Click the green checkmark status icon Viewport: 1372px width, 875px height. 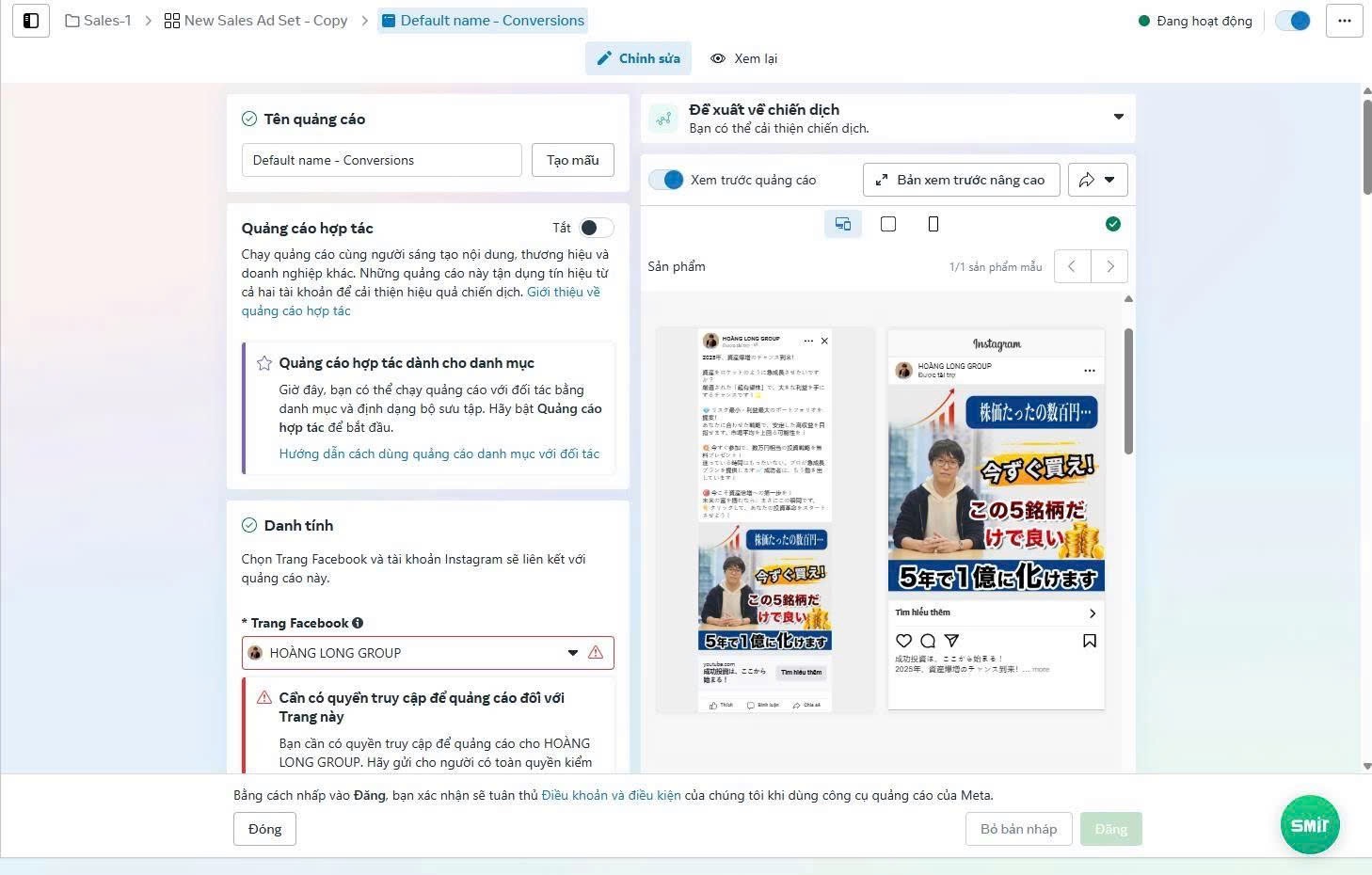click(x=1113, y=224)
